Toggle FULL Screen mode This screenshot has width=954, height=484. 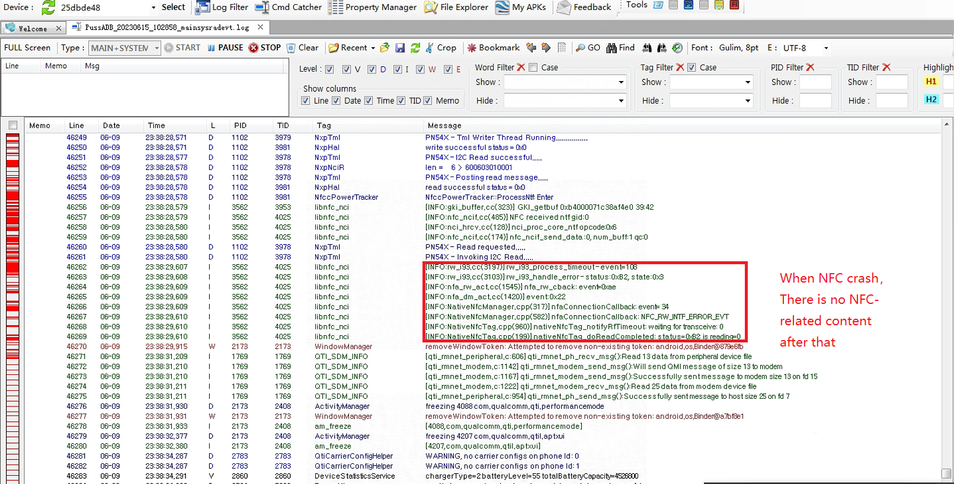[27, 47]
